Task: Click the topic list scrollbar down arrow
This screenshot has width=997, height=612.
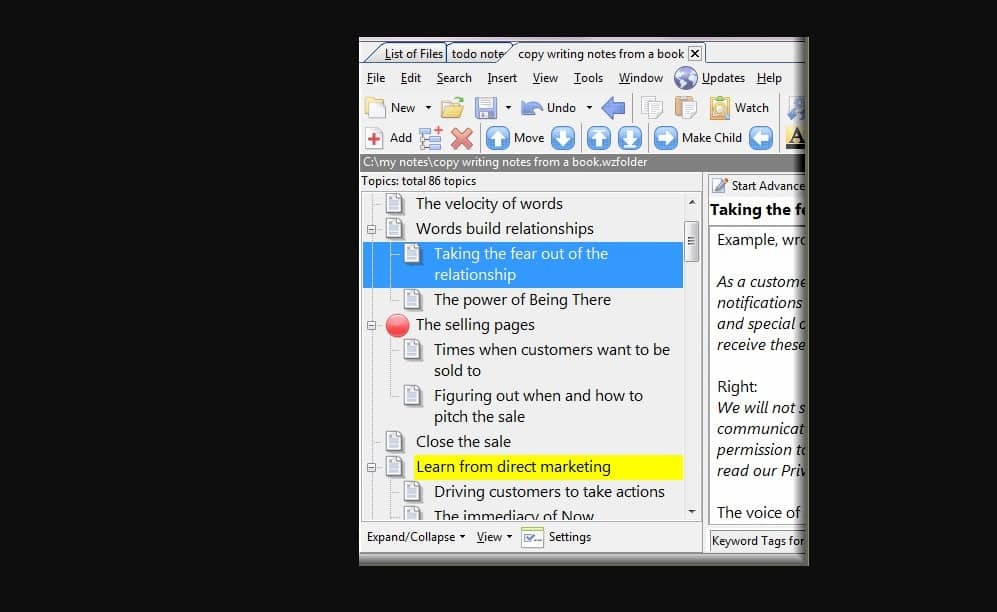Action: pyautogui.click(x=691, y=512)
